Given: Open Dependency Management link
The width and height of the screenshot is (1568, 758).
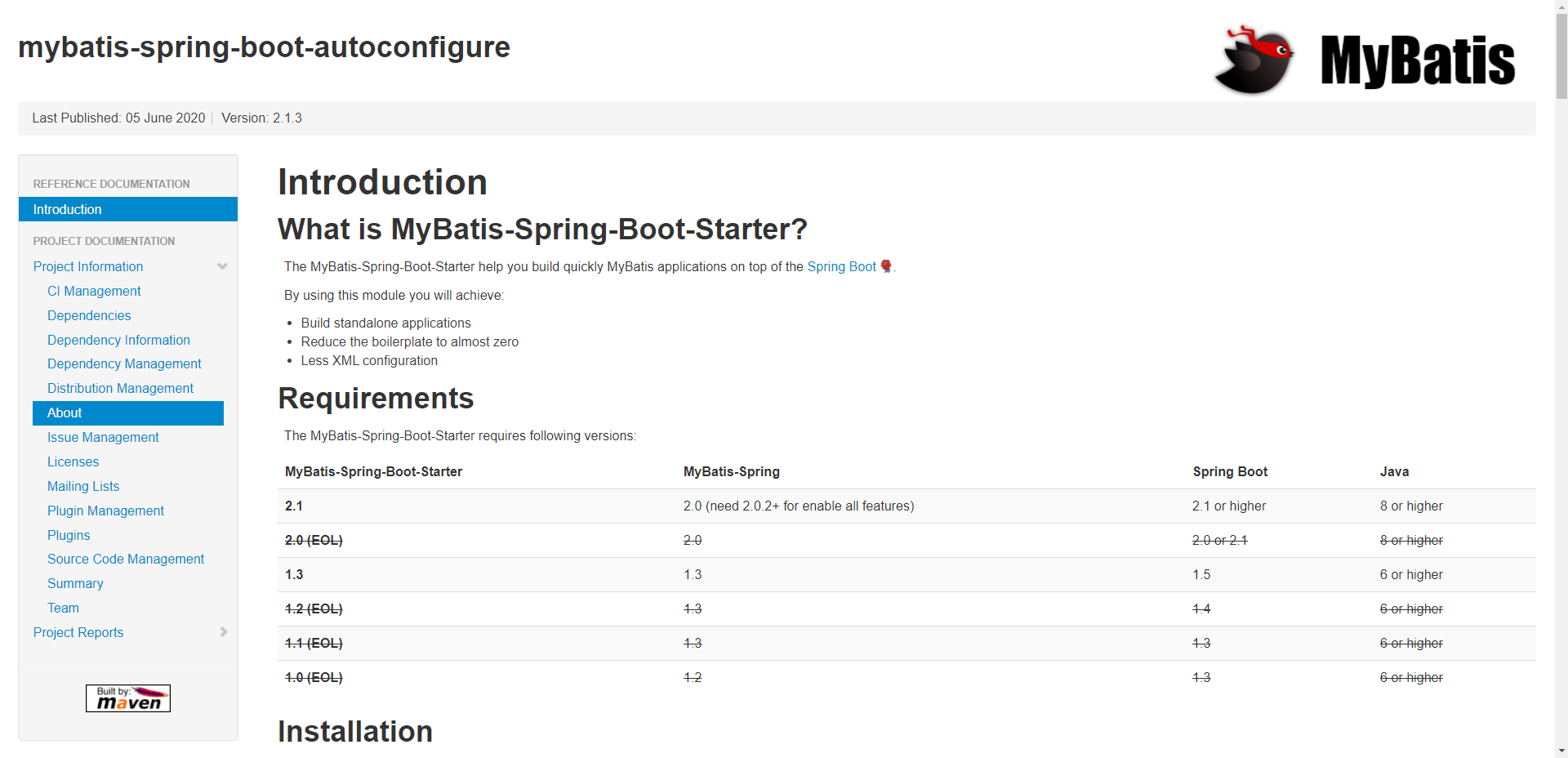Looking at the screenshot, I should click(124, 363).
